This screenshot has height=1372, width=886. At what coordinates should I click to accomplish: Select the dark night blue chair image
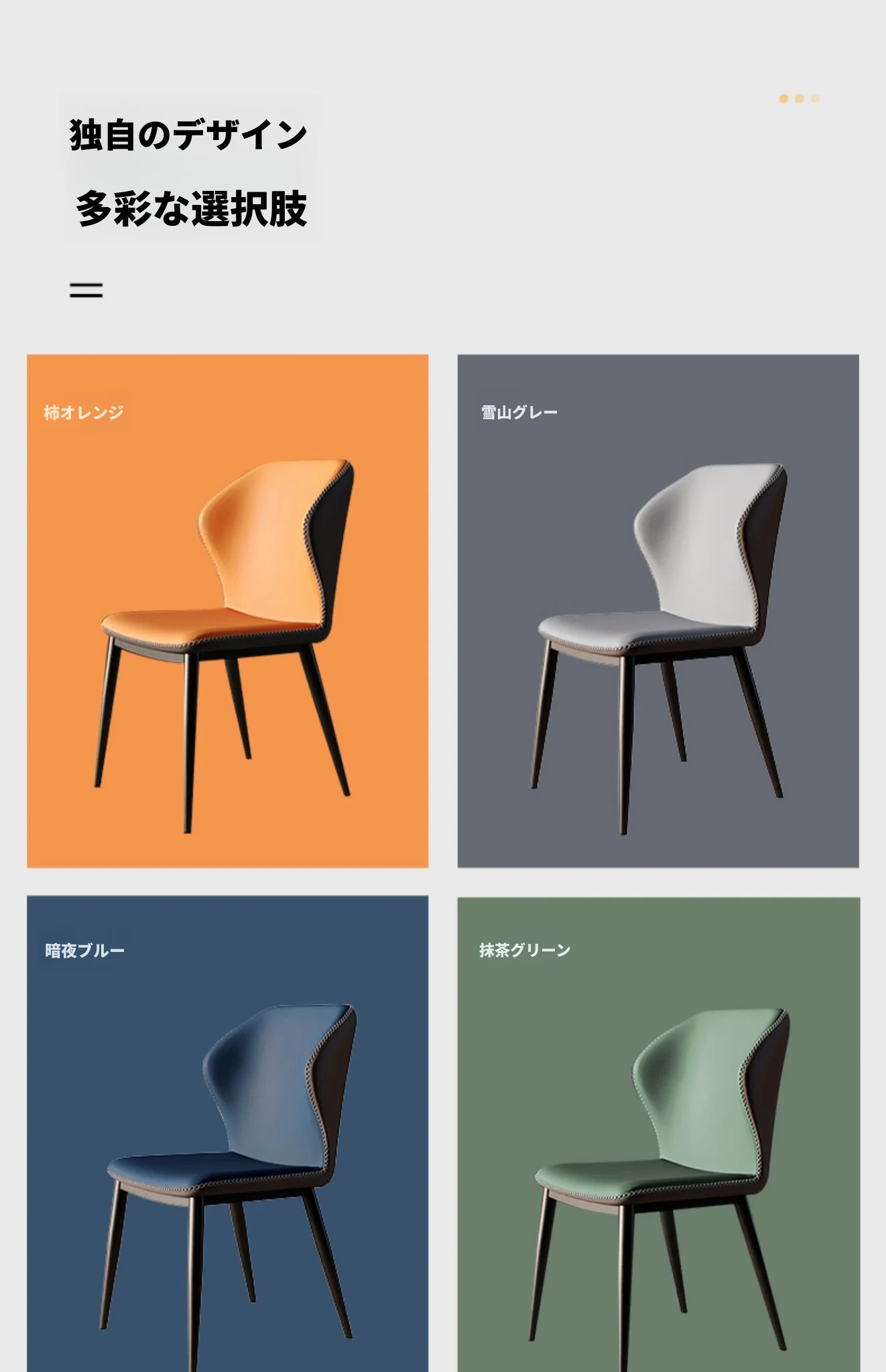click(x=229, y=1187)
